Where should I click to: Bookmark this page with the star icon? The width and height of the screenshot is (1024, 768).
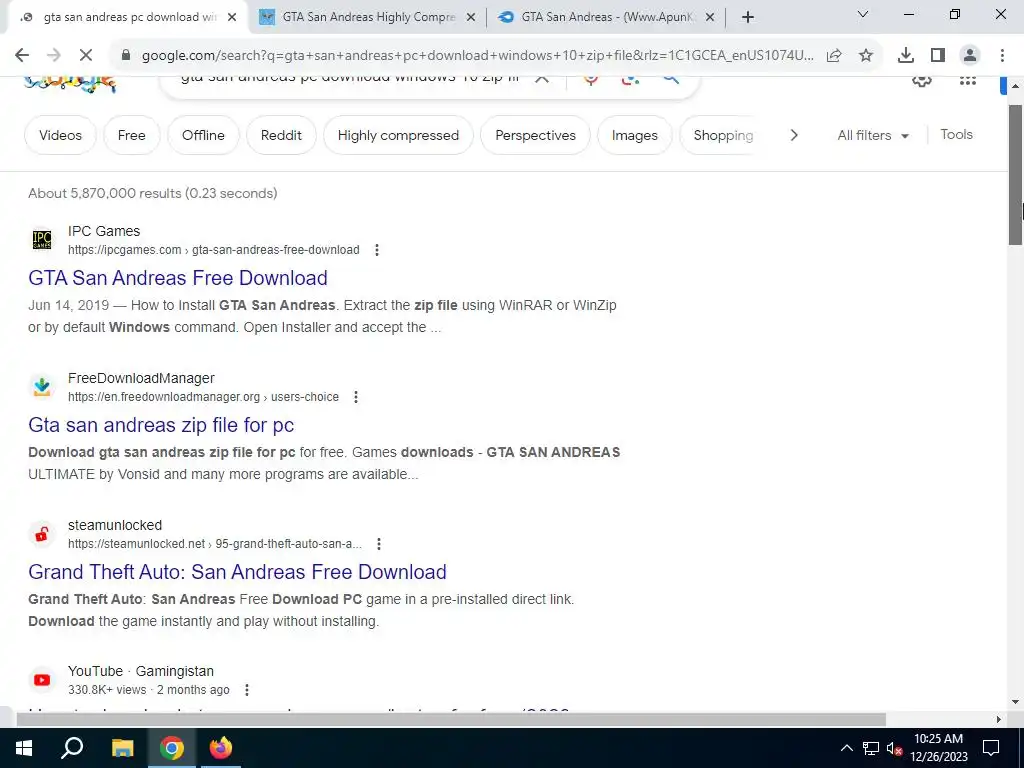(866, 56)
